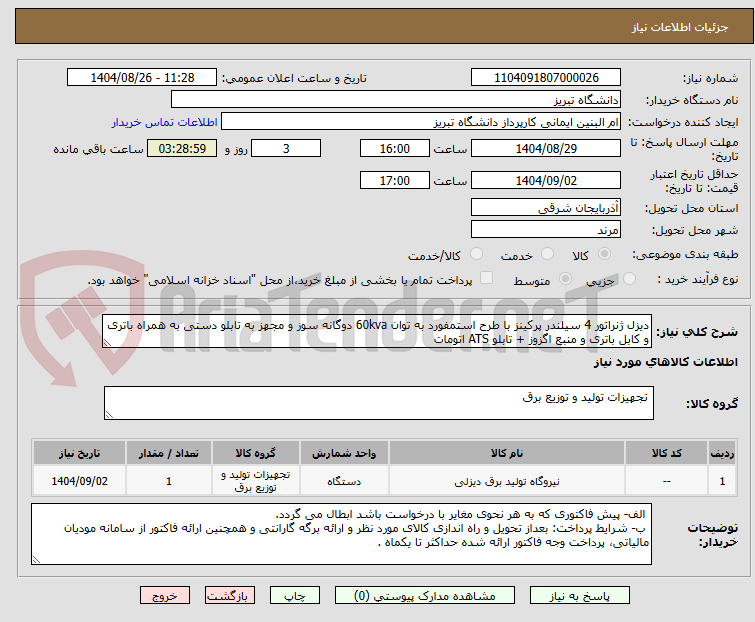Click the delivery city field مرند
755x622 pixels.
(546, 230)
